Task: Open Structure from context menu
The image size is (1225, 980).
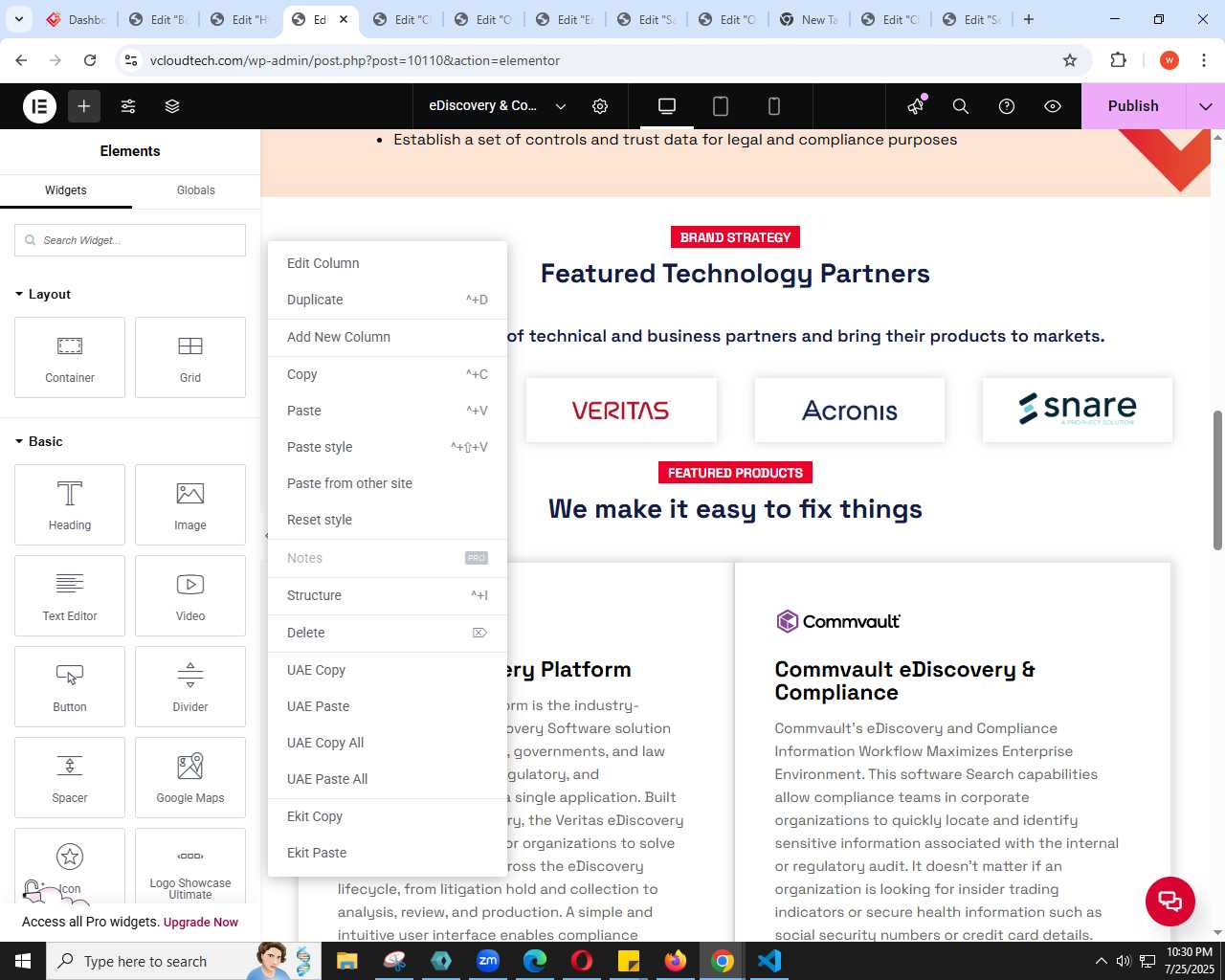Action: [x=388, y=595]
